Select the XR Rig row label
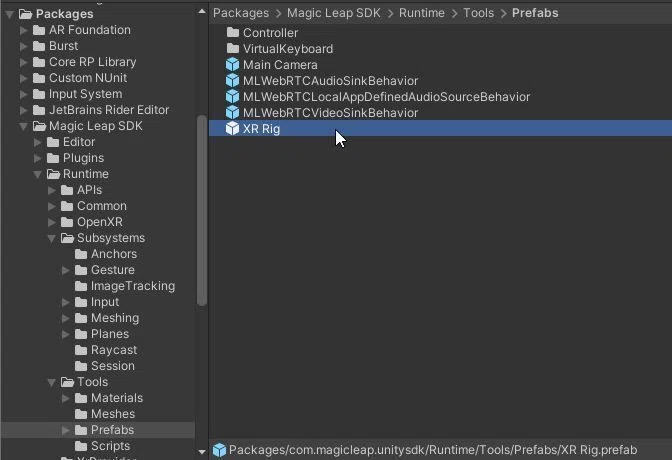The height and width of the screenshot is (460, 672). (x=261, y=129)
